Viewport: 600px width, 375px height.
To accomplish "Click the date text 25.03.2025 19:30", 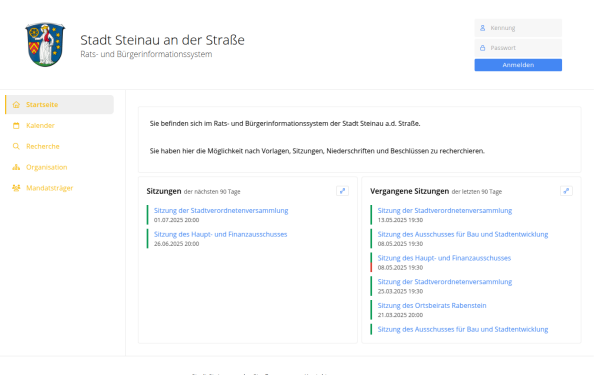I will [x=400, y=291].
